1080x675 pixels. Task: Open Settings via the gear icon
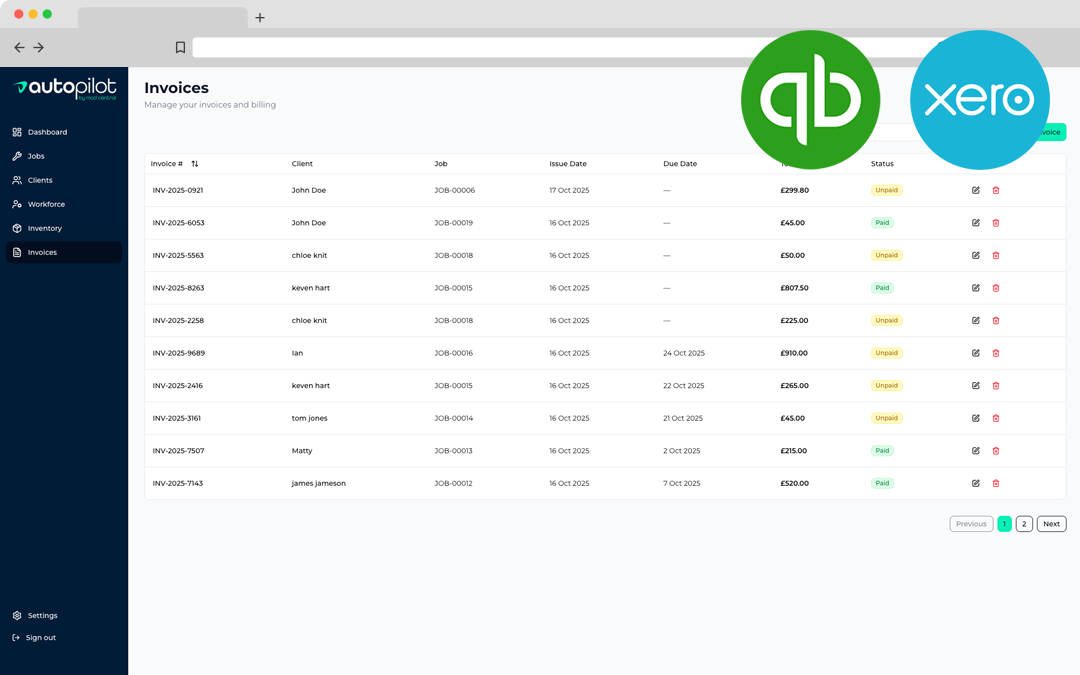coord(17,615)
